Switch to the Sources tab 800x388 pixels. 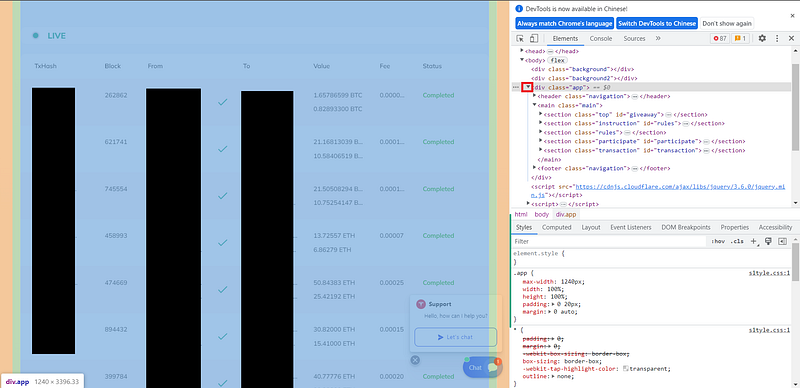click(634, 38)
